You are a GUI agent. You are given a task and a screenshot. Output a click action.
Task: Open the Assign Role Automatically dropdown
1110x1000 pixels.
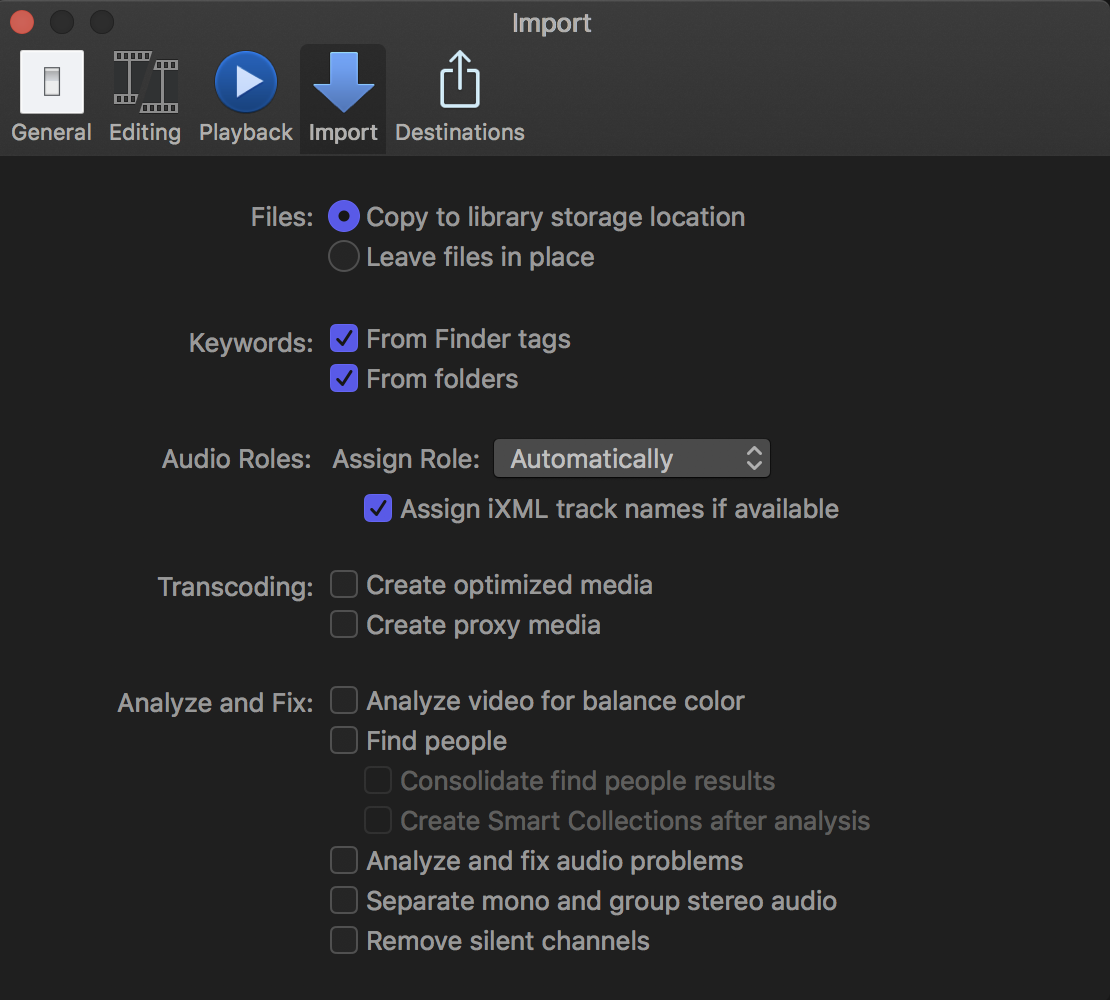(632, 459)
